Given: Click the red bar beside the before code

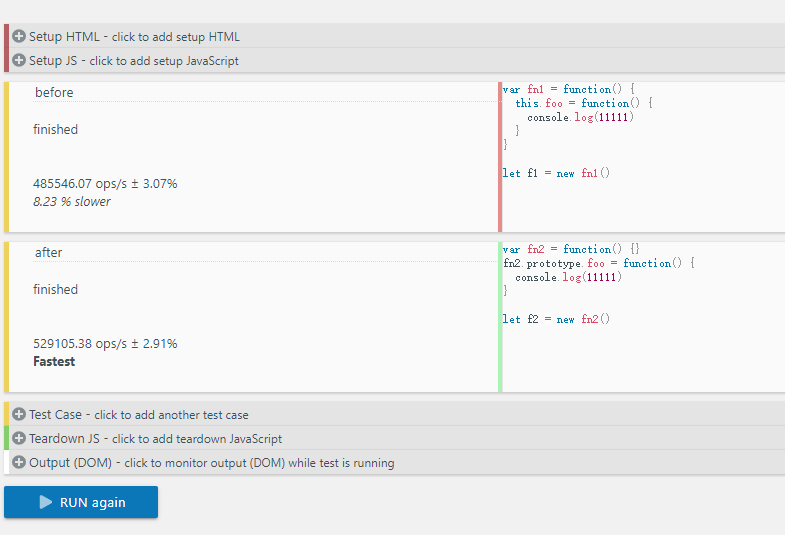Looking at the screenshot, I should [500, 157].
